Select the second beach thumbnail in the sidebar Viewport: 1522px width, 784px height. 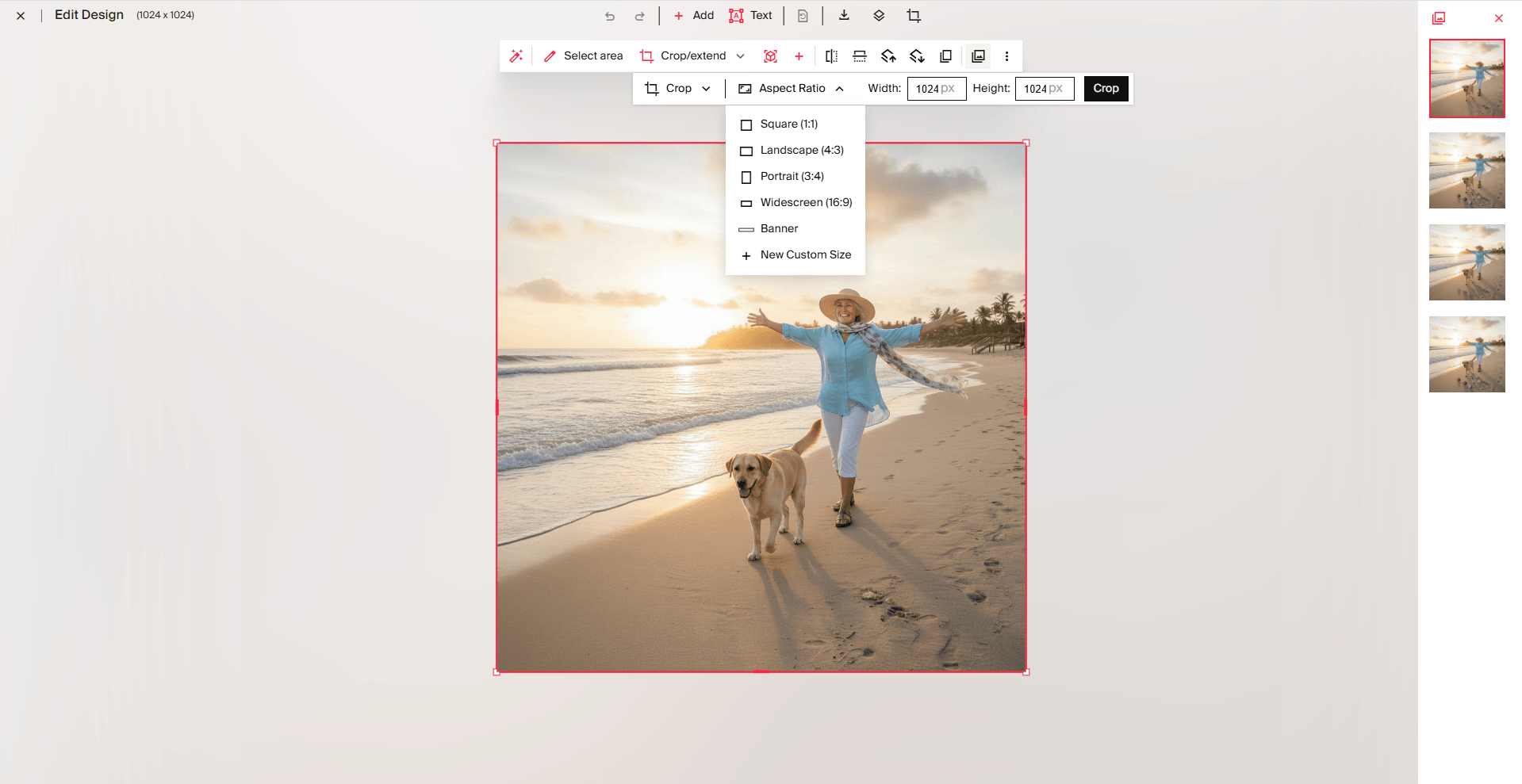click(x=1466, y=170)
